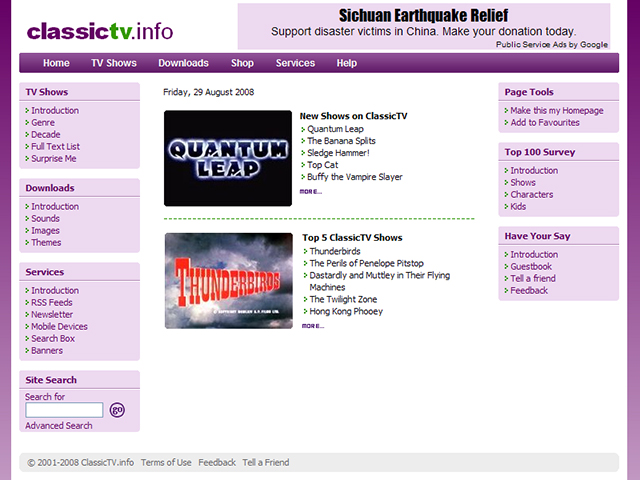
Task: Open the Guestbook link
Action: [x=531, y=267]
